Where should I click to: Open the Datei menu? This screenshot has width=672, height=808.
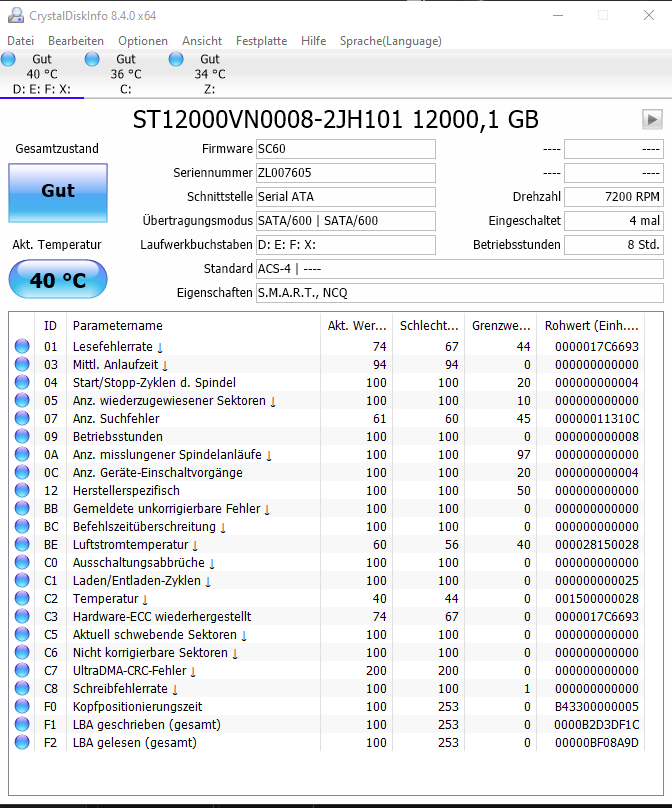[x=21, y=41]
